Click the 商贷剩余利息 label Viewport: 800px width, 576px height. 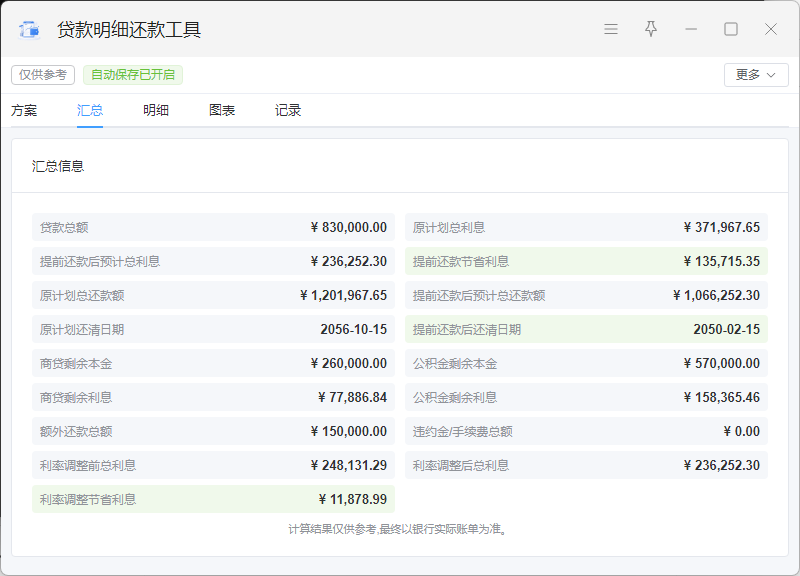click(x=76, y=397)
